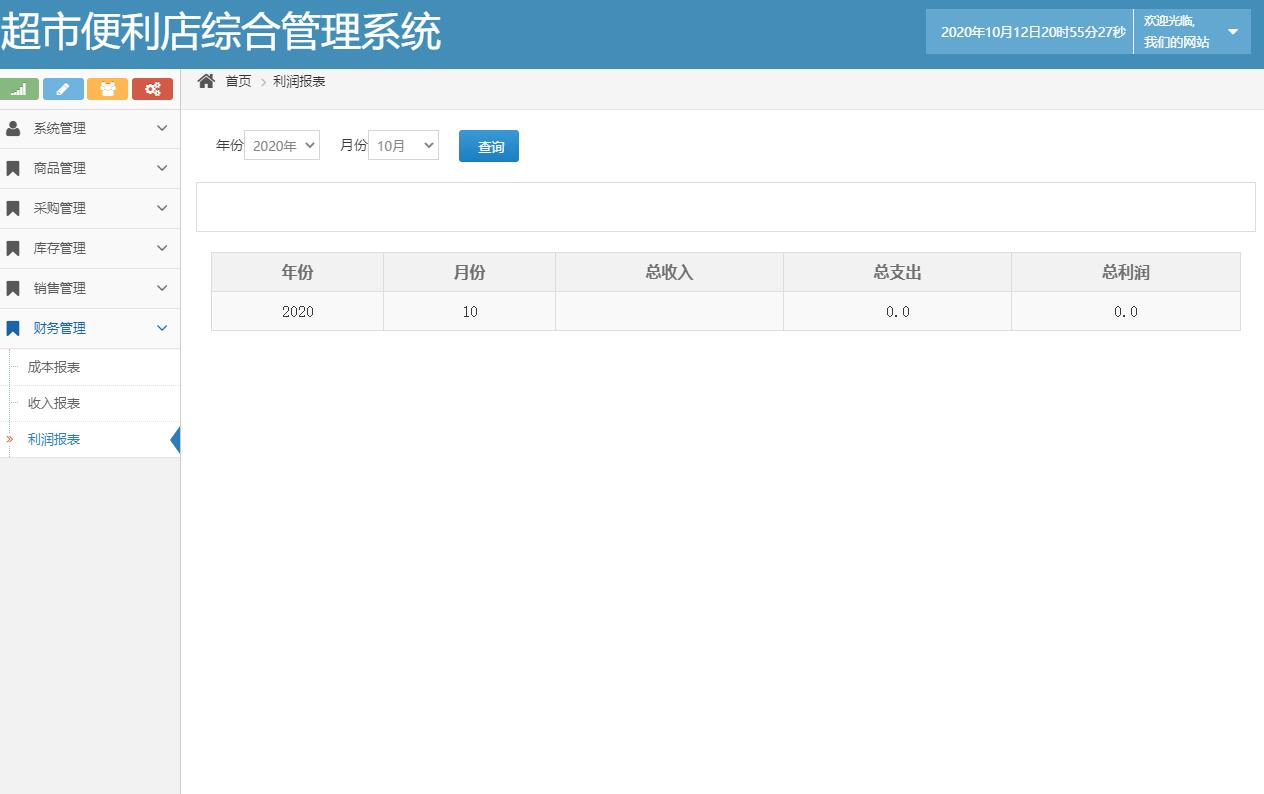Click the blue pencil edit icon
This screenshot has height=794, width=1264.
(64, 88)
